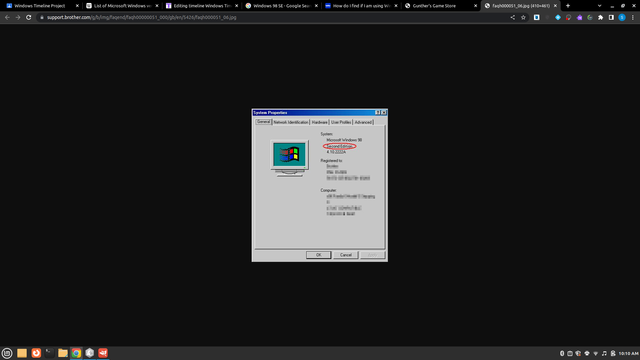This screenshot has width=640, height=360.
Task: Open the tab search dropdown arrow
Action: (x=599, y=6)
